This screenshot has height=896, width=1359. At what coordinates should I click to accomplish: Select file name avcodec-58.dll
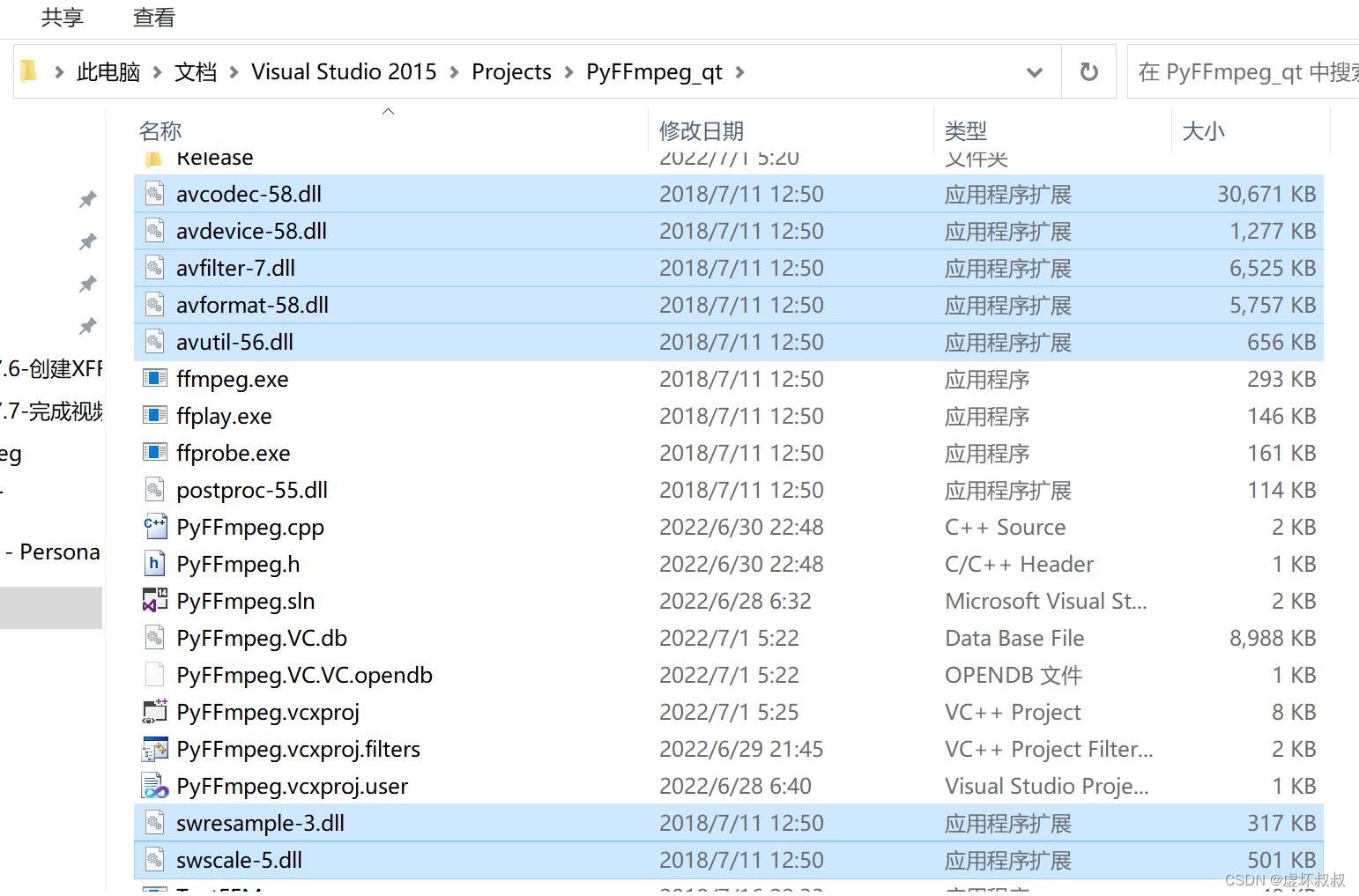(x=249, y=194)
